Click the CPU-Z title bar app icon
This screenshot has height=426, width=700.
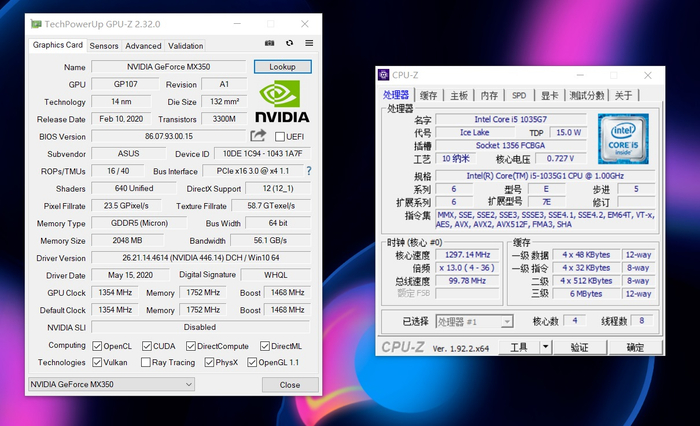tap(383, 75)
